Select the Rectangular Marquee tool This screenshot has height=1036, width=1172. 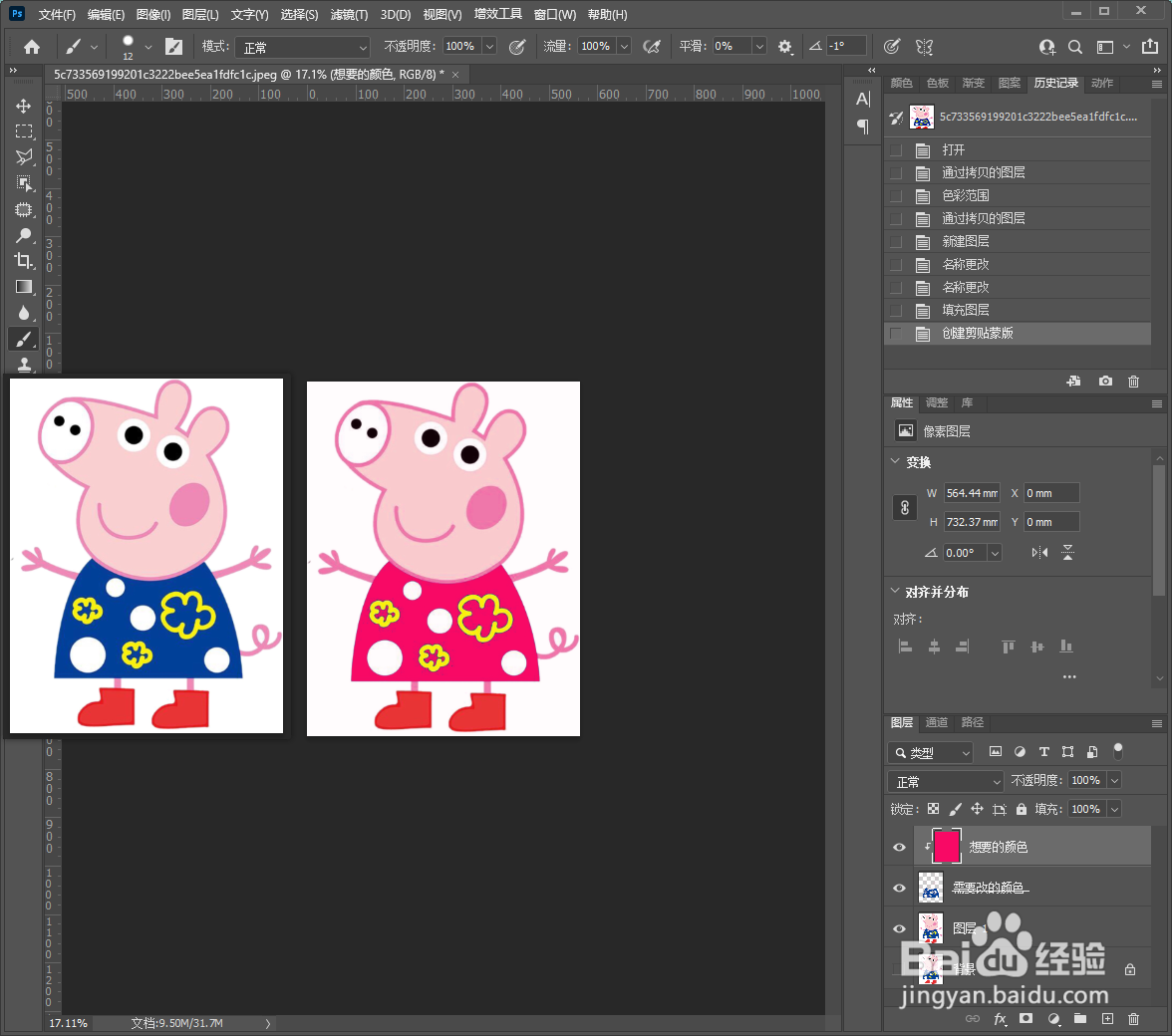[x=24, y=131]
